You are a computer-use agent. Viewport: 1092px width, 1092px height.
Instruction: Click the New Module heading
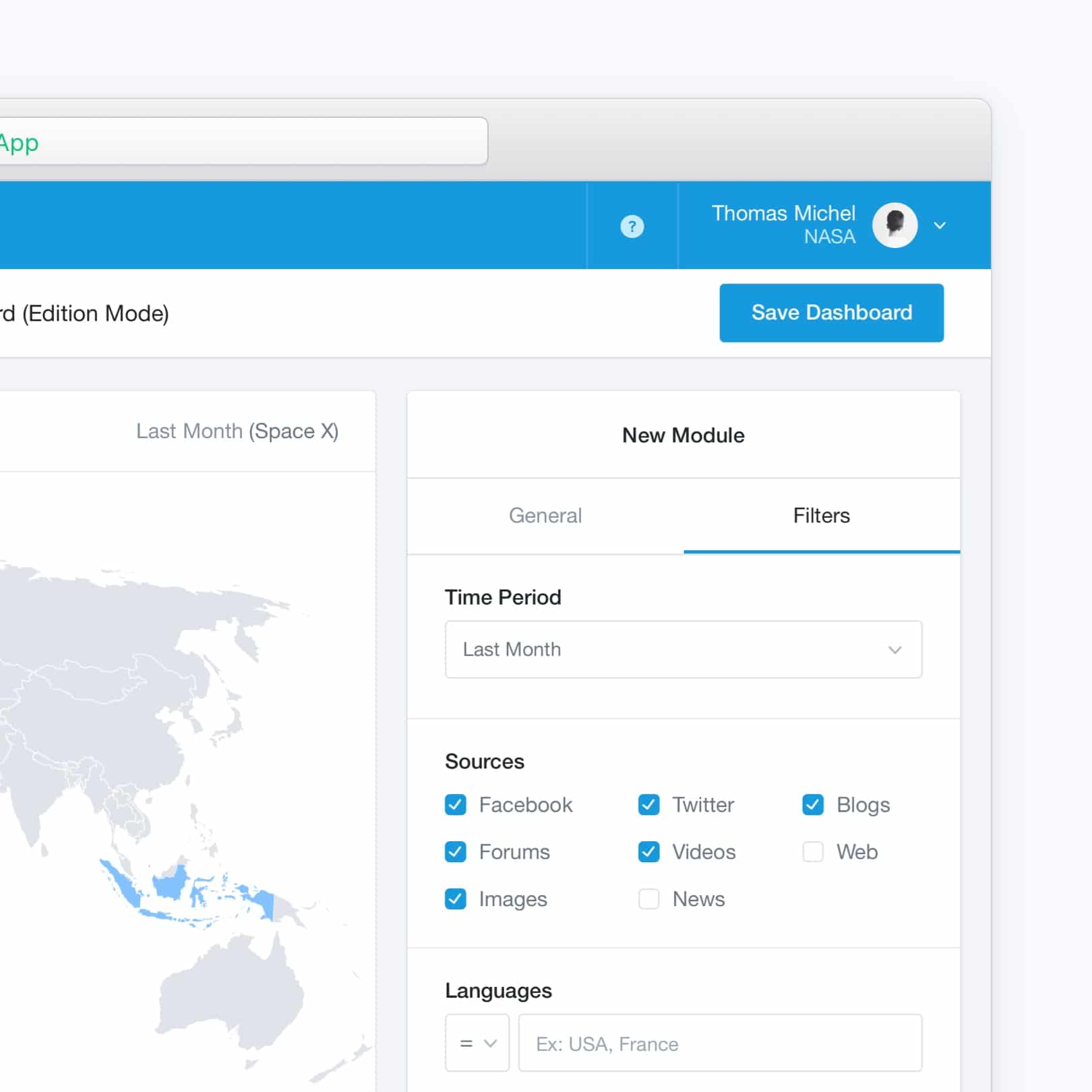[683, 435]
